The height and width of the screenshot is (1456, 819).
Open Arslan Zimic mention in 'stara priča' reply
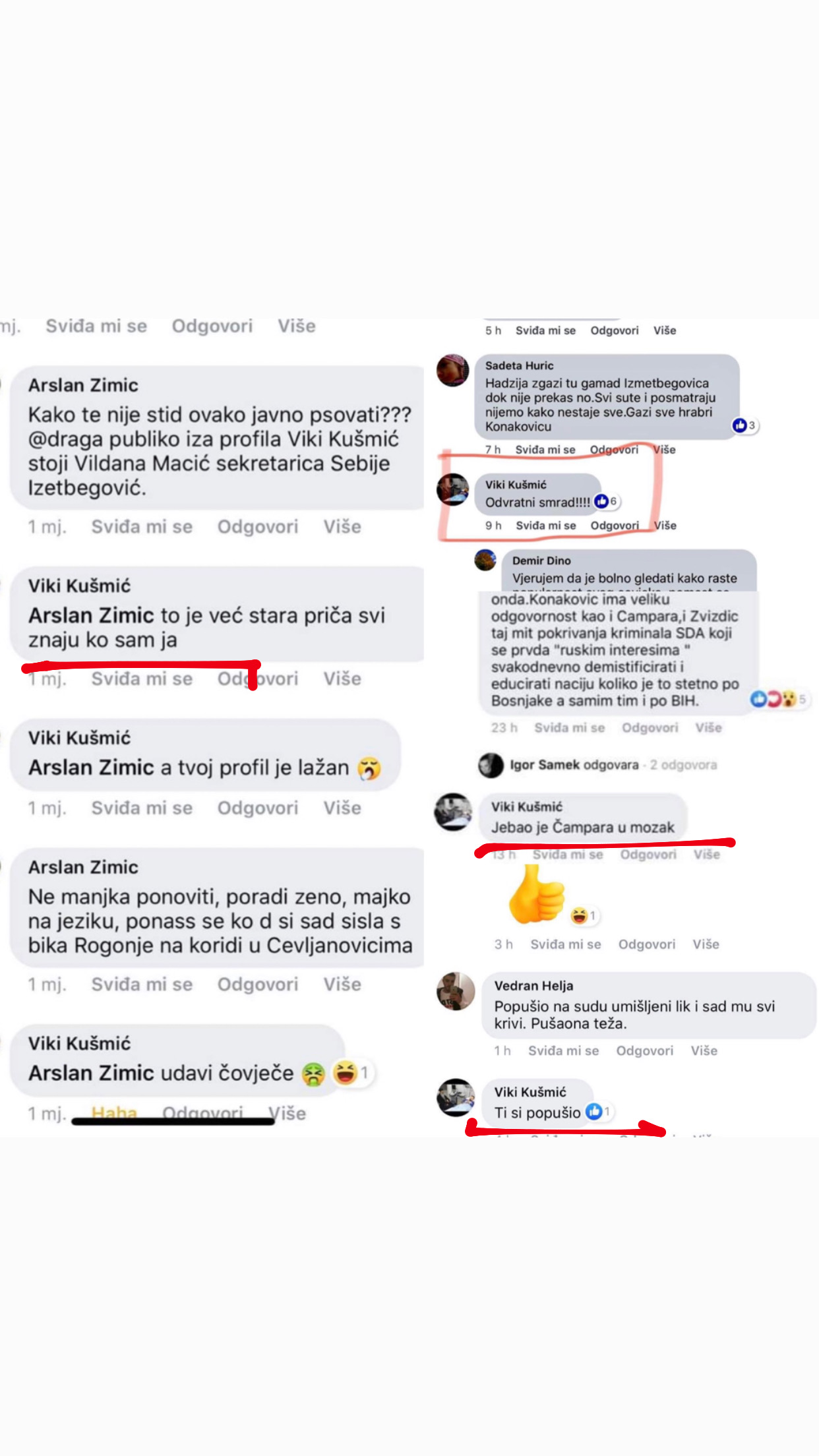[91, 615]
